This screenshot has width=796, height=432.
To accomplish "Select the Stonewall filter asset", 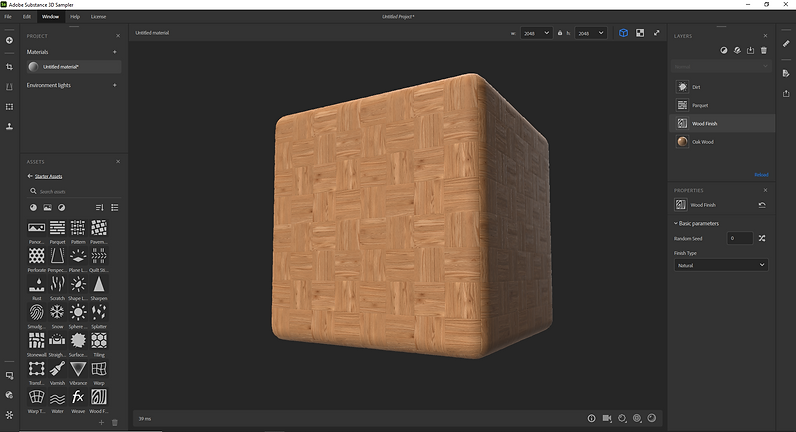I will (x=37, y=340).
